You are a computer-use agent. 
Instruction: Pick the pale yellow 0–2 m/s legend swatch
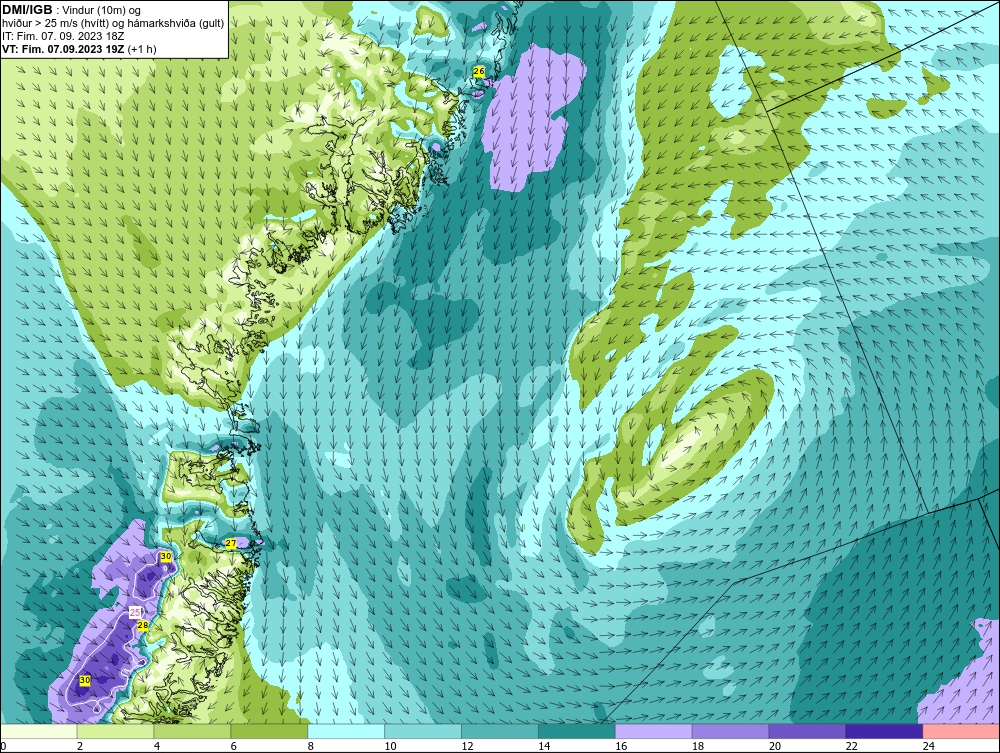[39, 731]
